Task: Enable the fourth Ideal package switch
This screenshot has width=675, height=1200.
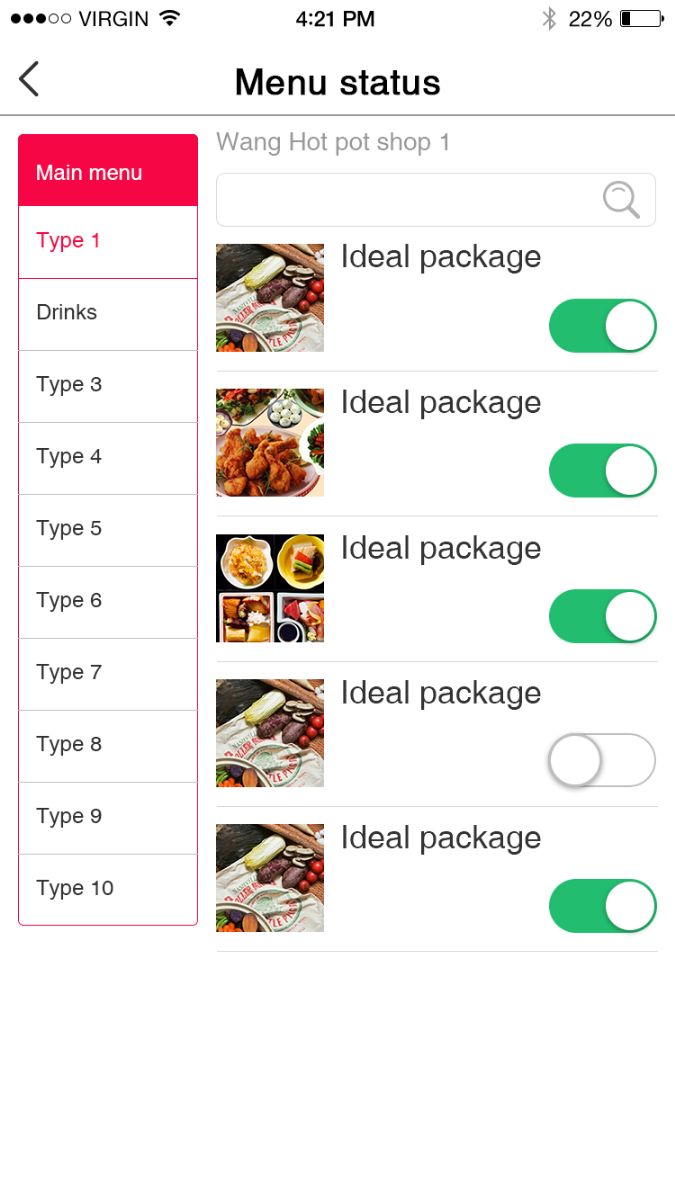Action: tap(602, 761)
